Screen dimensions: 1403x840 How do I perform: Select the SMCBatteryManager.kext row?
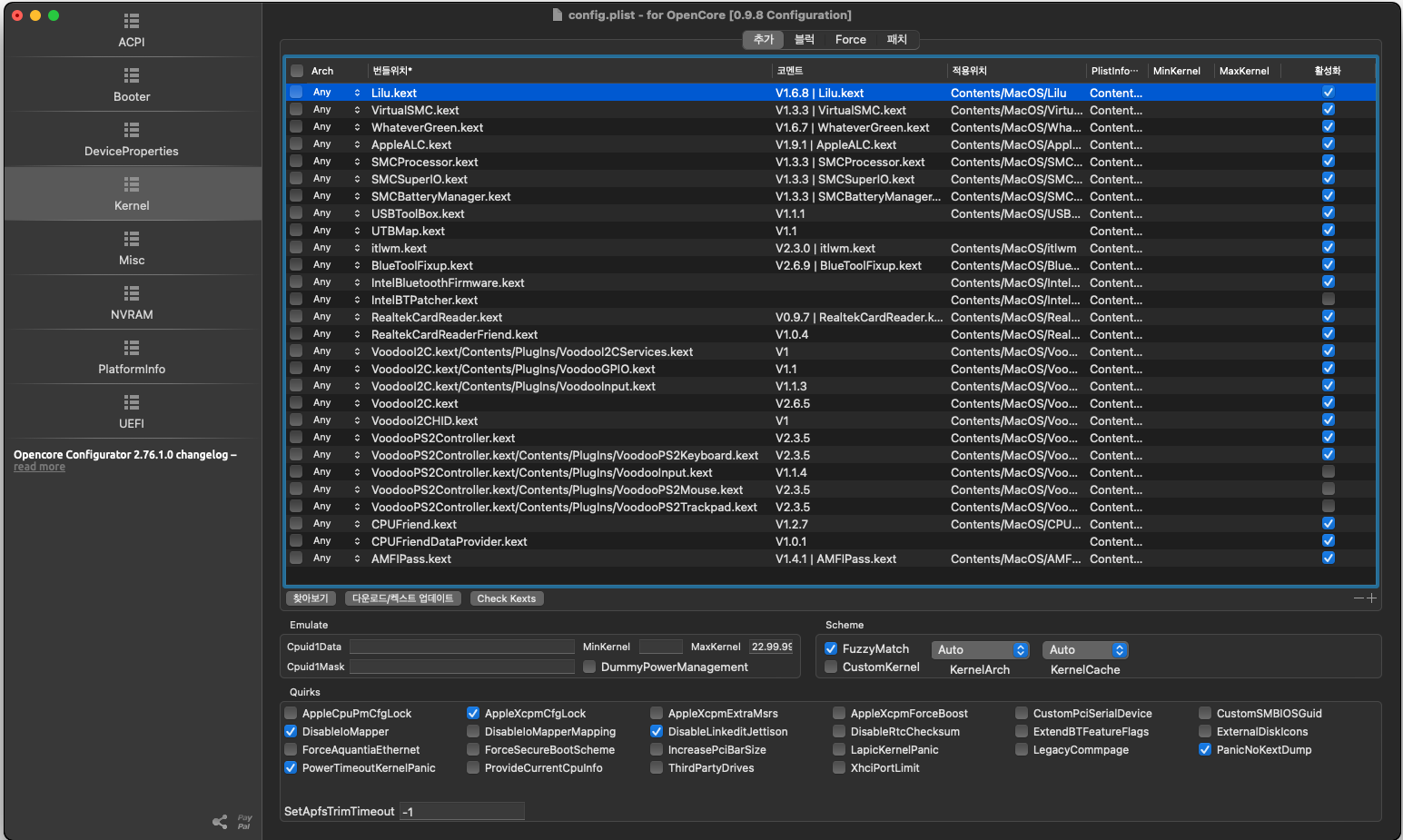tap(831, 196)
